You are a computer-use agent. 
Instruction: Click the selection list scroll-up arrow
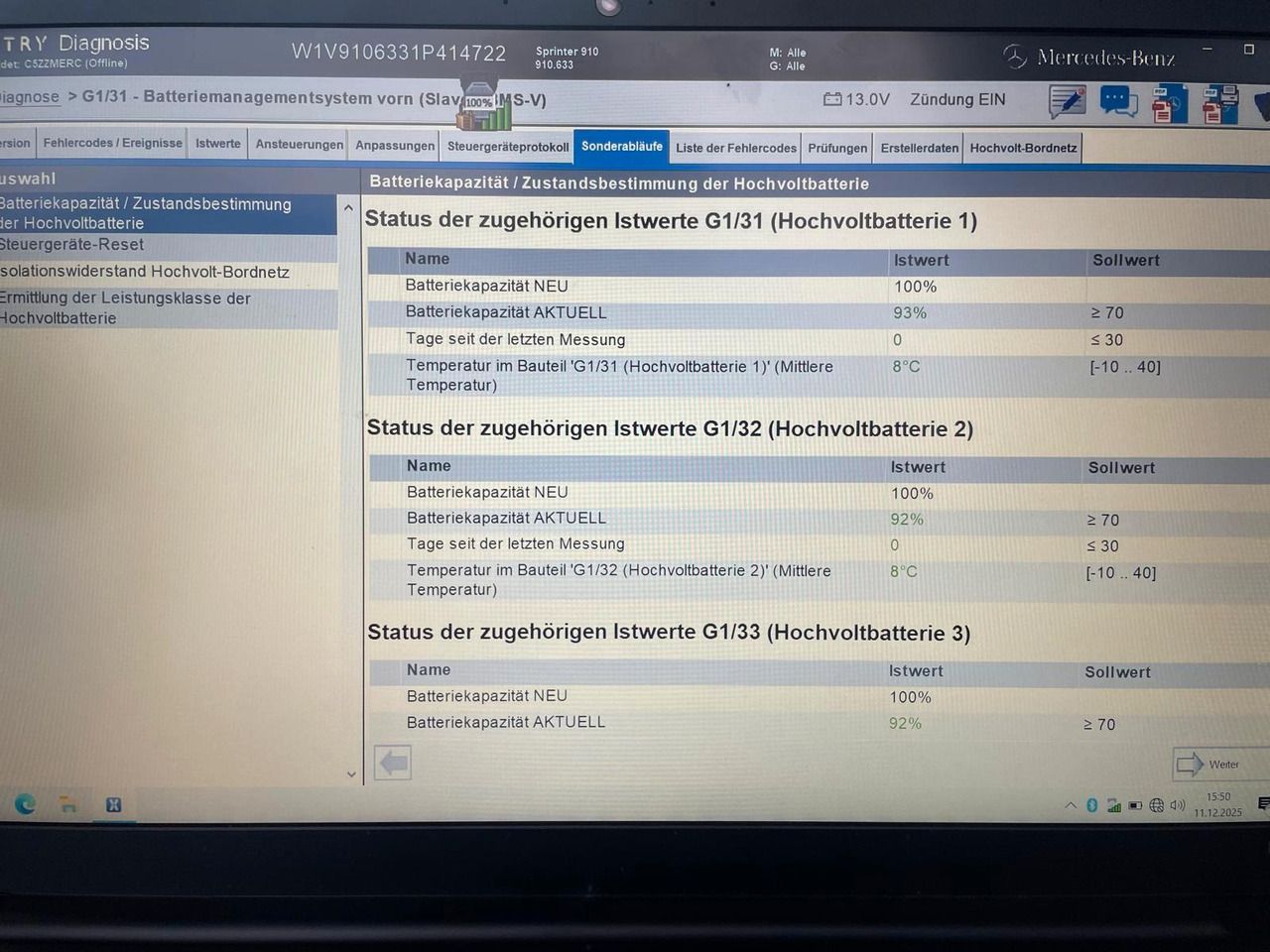tap(348, 208)
